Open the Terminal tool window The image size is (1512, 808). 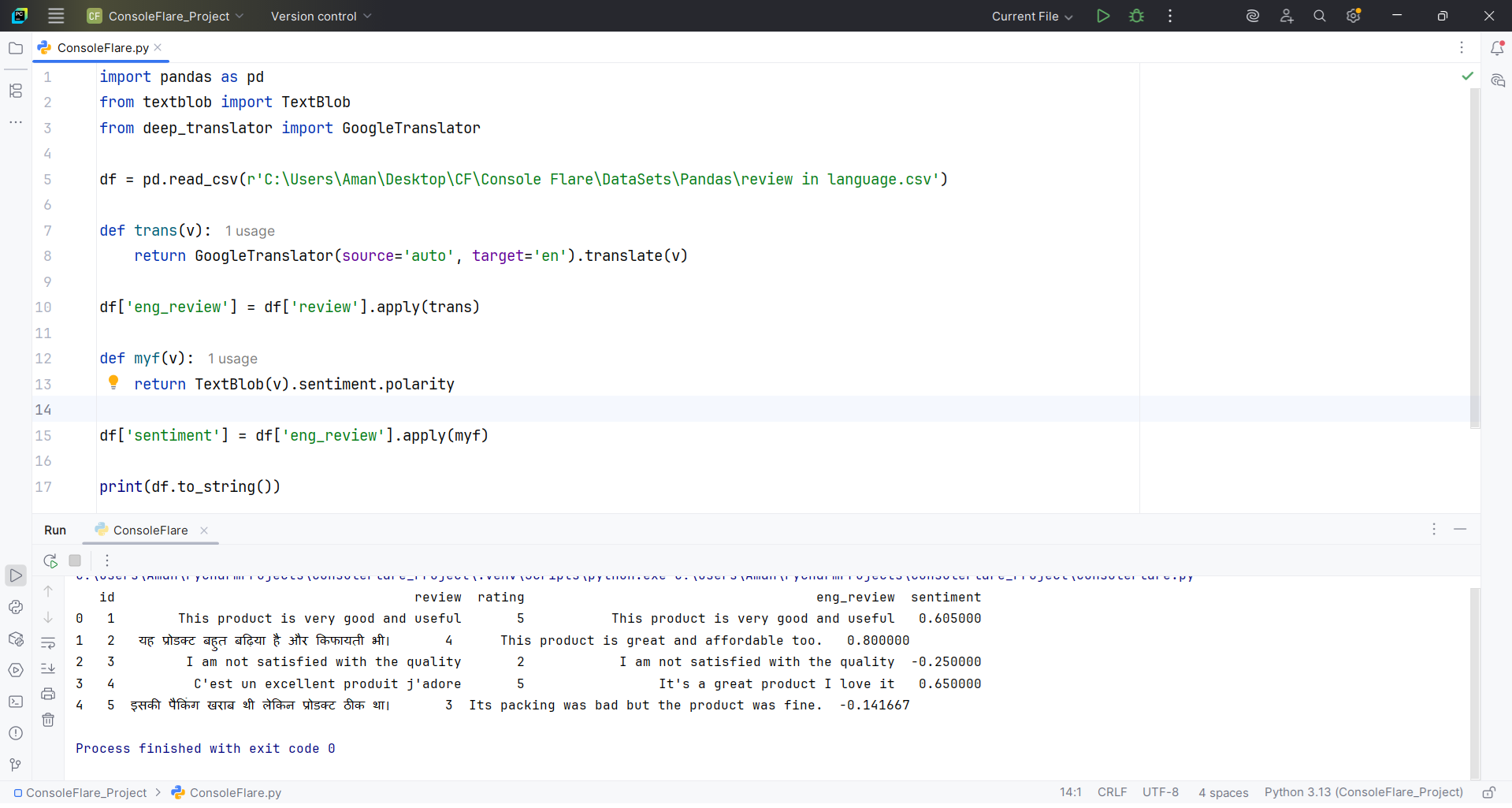click(16, 702)
